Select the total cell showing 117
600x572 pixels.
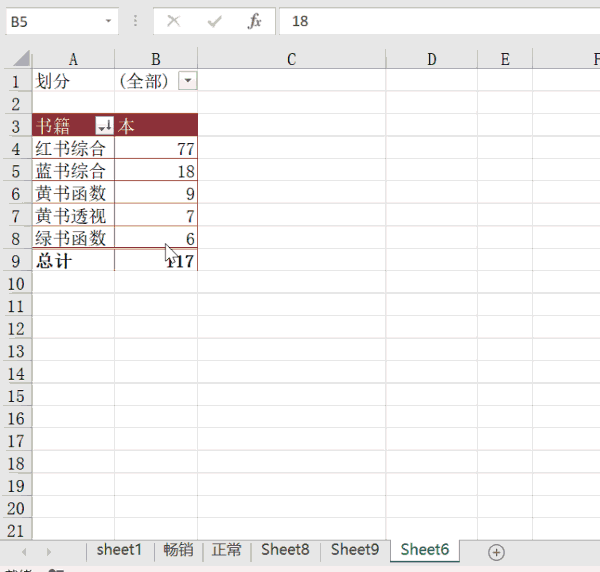156,261
